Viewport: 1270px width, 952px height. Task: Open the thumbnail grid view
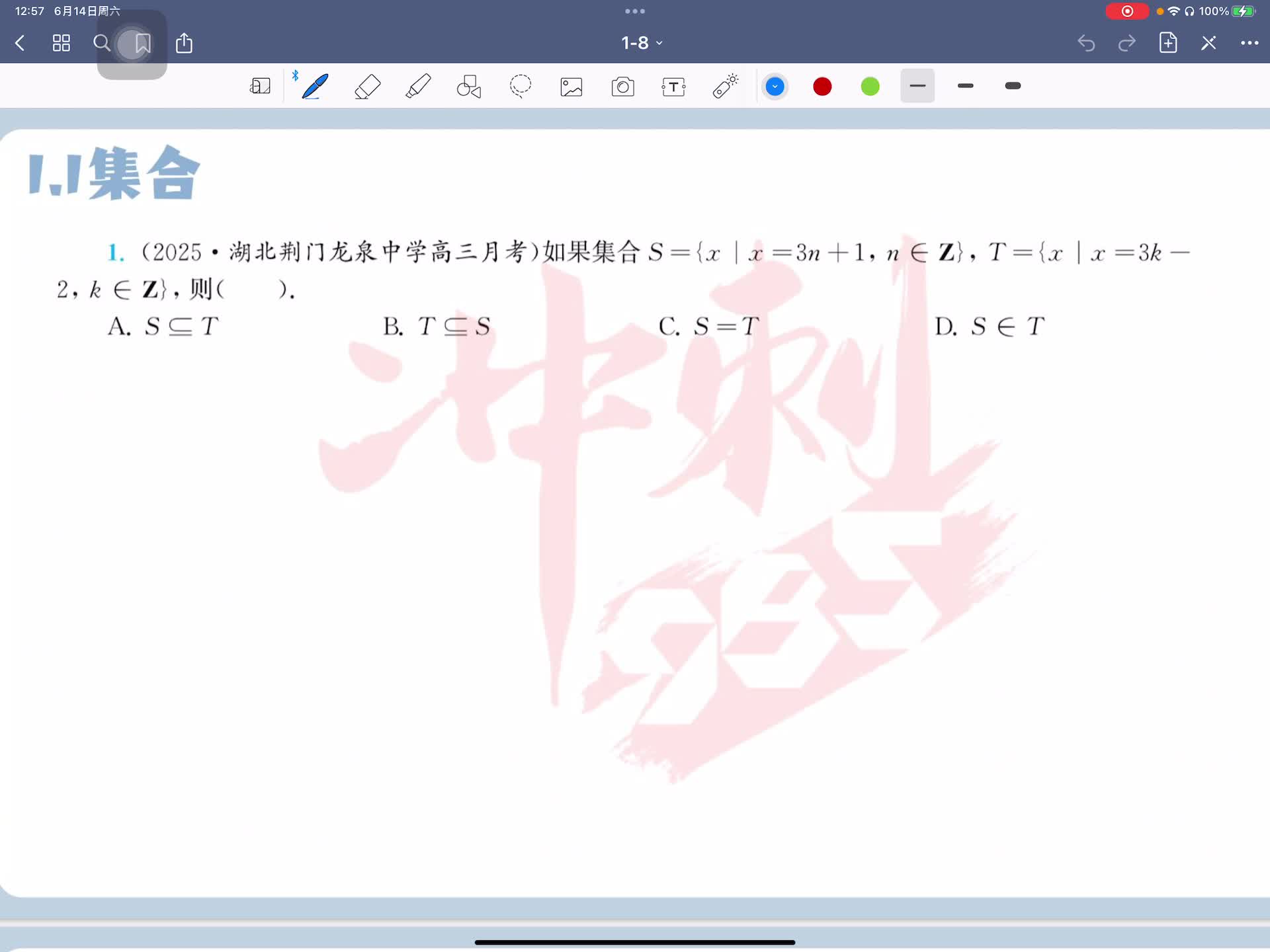coord(62,44)
